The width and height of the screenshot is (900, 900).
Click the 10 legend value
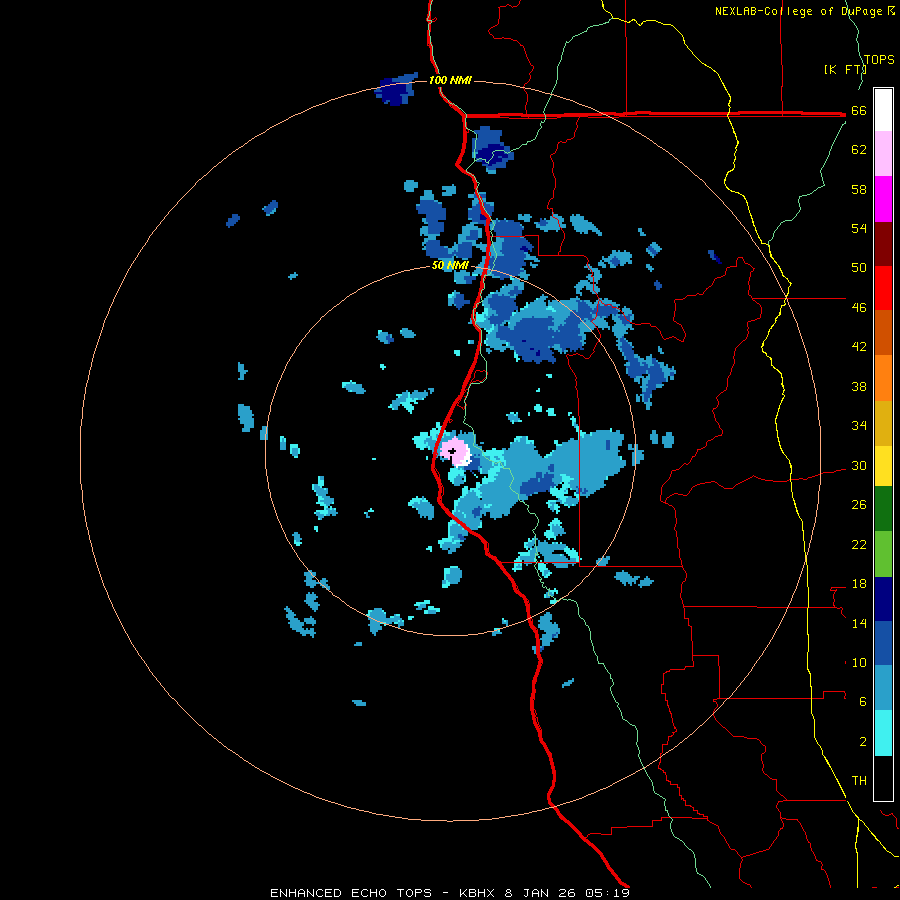(x=859, y=663)
